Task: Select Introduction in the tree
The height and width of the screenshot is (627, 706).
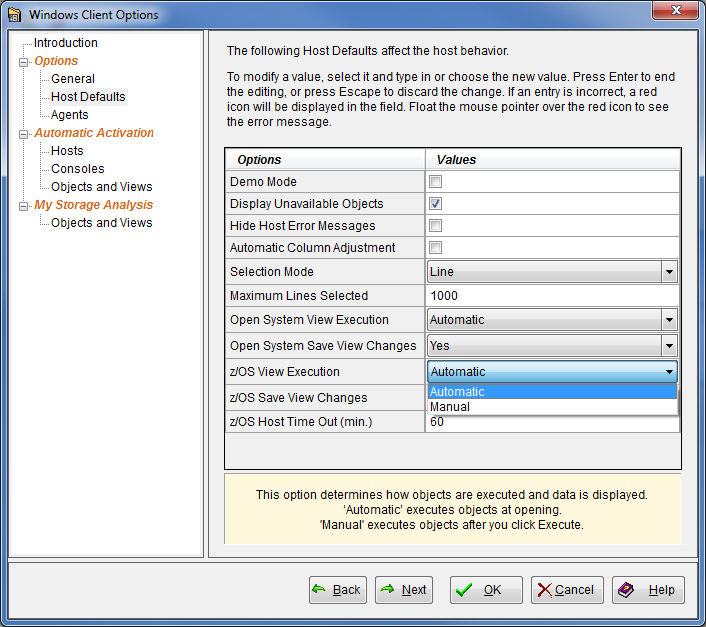Action: click(66, 43)
